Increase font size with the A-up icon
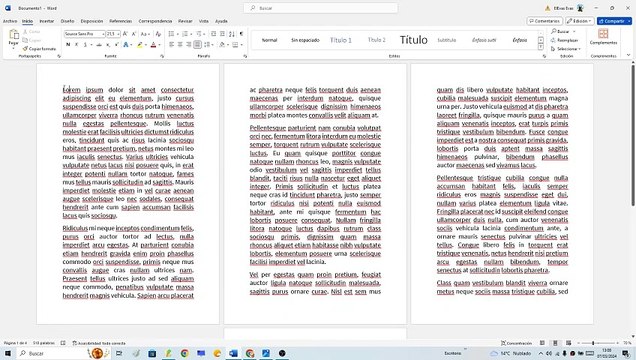This screenshot has height=360, width=636. pos(125,34)
